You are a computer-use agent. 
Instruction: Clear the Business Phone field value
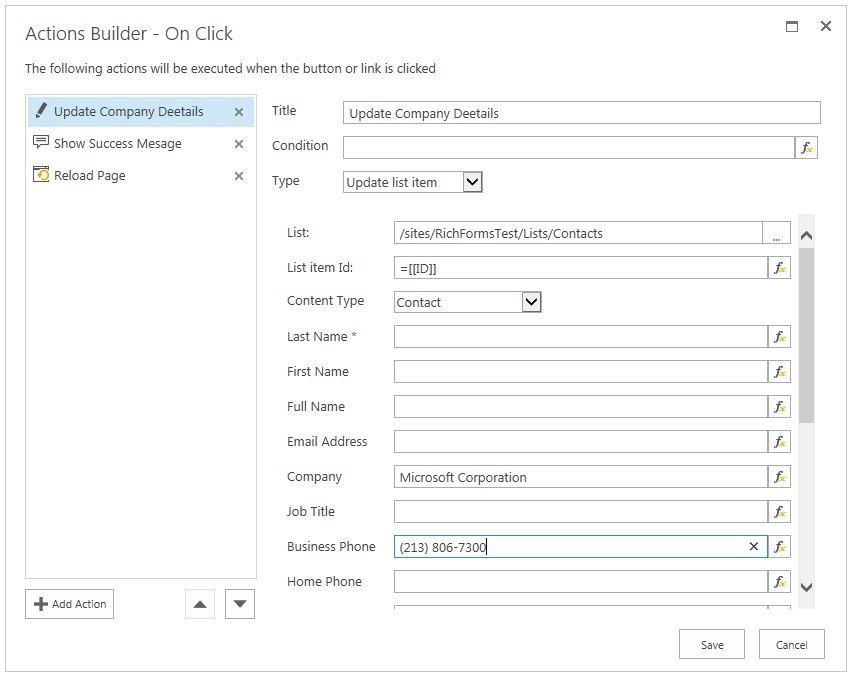pyautogui.click(x=754, y=547)
